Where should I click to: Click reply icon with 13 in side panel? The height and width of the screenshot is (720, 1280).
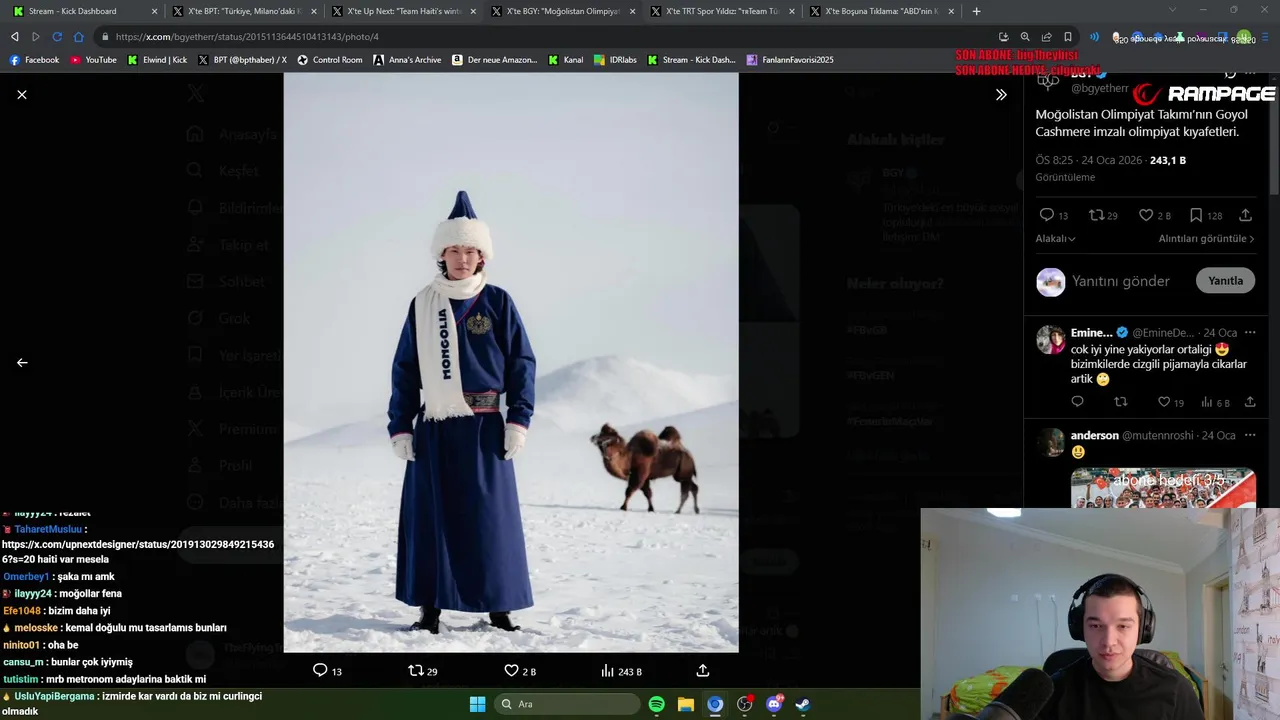[1047, 215]
